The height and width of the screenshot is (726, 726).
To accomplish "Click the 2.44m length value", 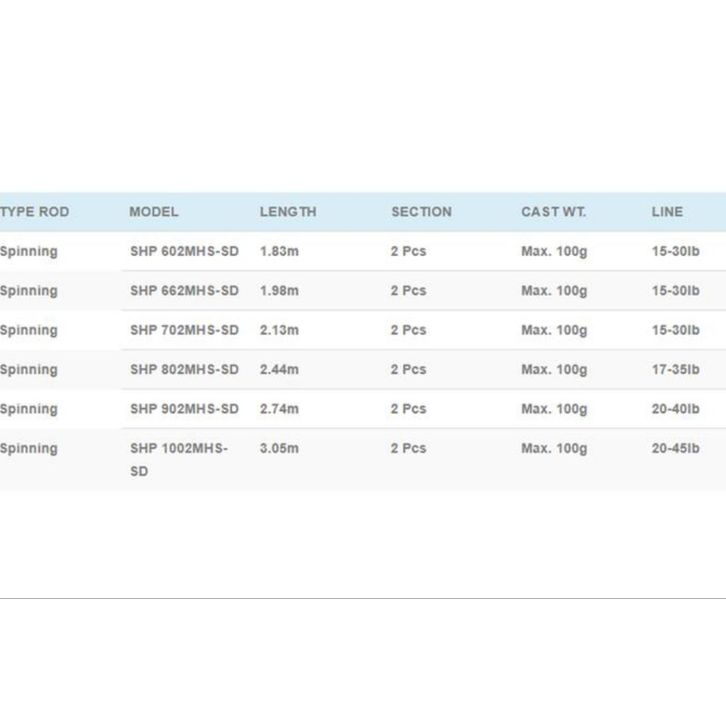I will tap(279, 370).
